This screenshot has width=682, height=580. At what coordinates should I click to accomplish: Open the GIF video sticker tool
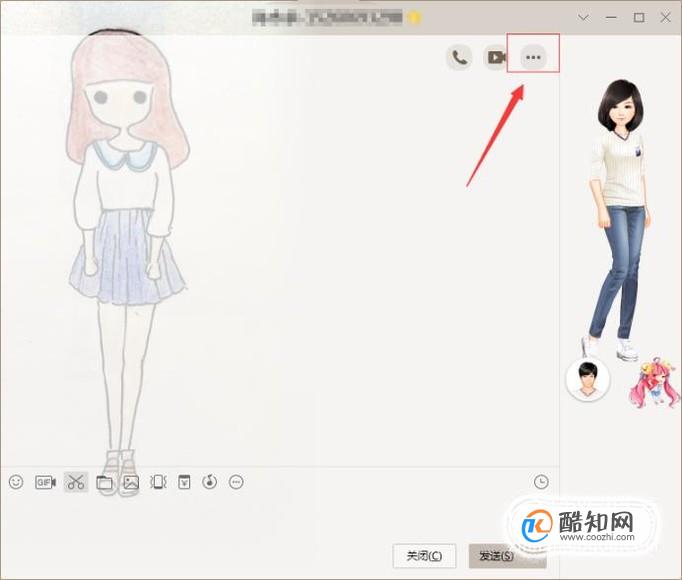coord(46,482)
